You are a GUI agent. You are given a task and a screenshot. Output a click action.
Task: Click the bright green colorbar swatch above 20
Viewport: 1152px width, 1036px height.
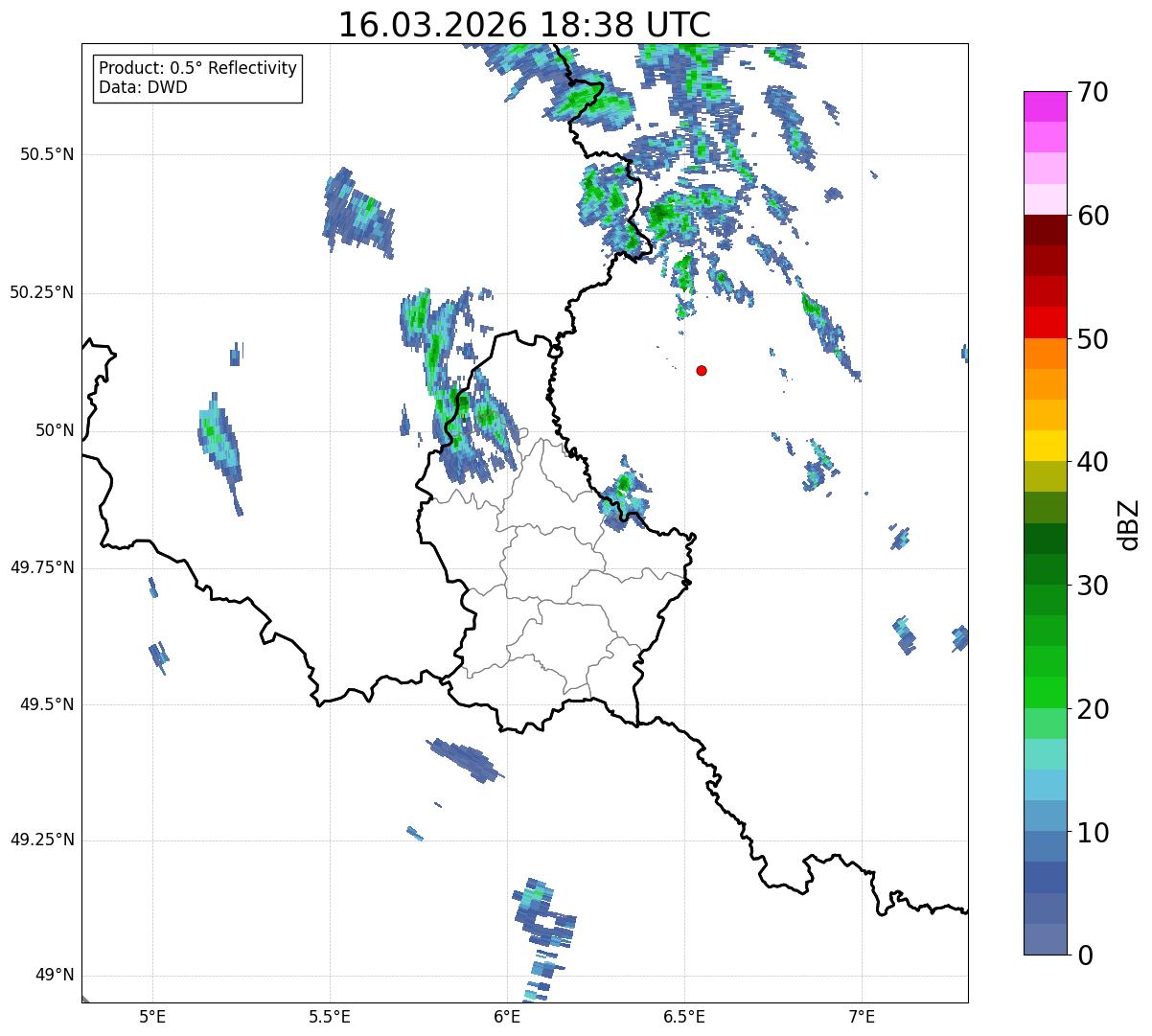1044,692
